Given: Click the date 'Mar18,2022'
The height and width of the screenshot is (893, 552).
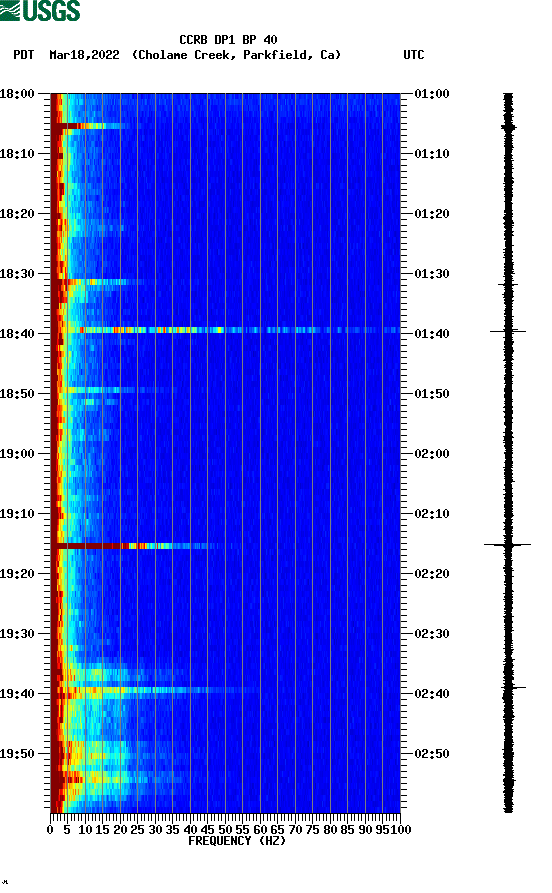Looking at the screenshot, I should pyautogui.click(x=84, y=55).
